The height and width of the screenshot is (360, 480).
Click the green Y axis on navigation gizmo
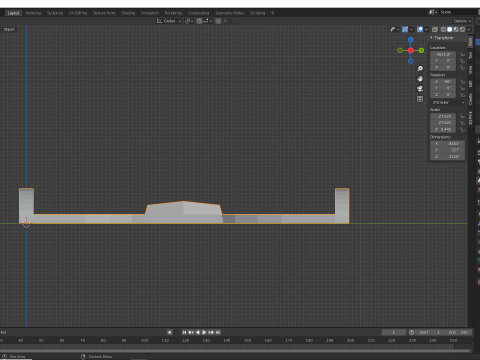(x=421, y=50)
